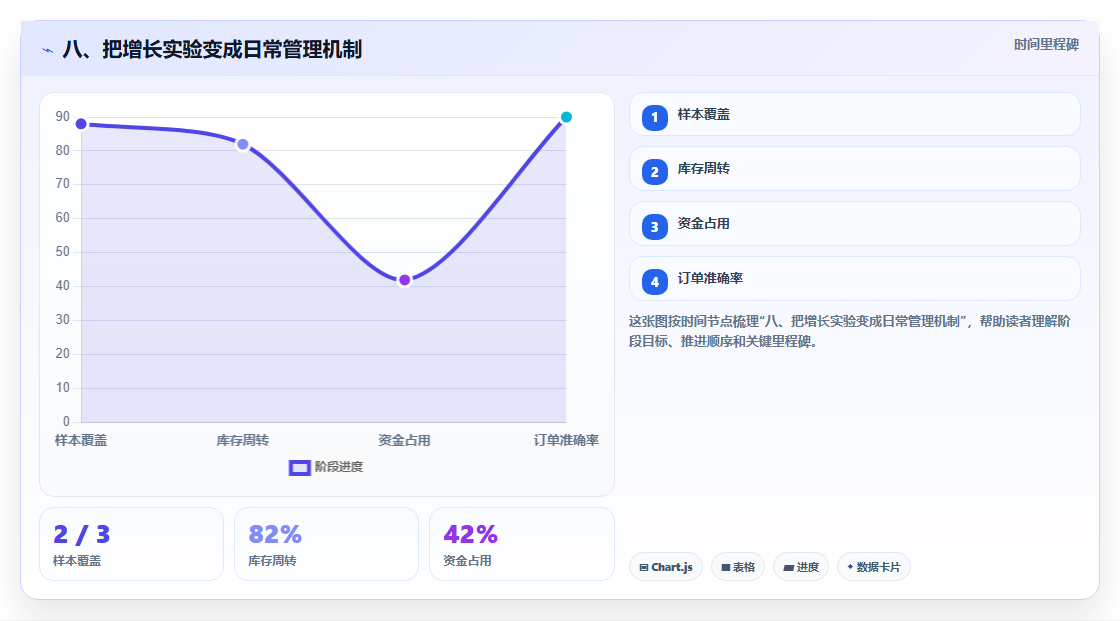Click the y-axis value 0
The image size is (1120, 621).
coord(66,422)
